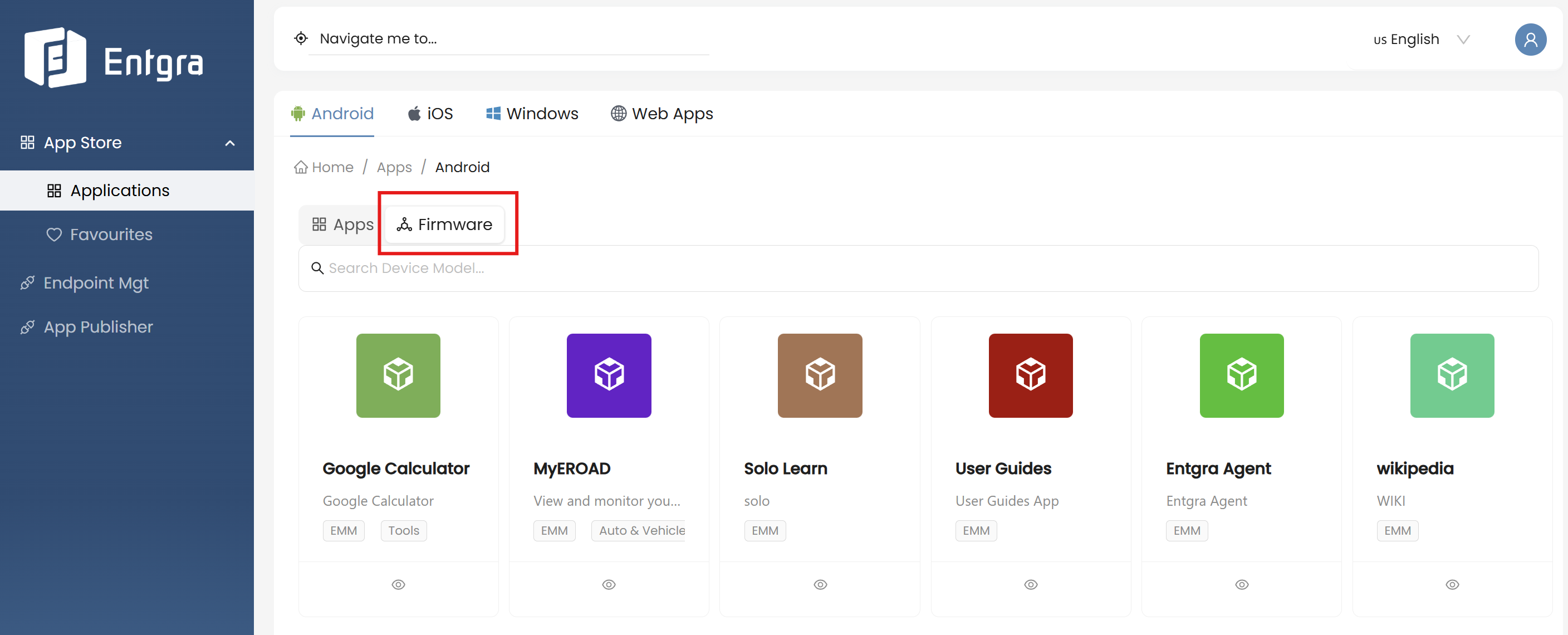Open User Guides red app icon
The image size is (1568, 635).
pyautogui.click(x=1031, y=375)
